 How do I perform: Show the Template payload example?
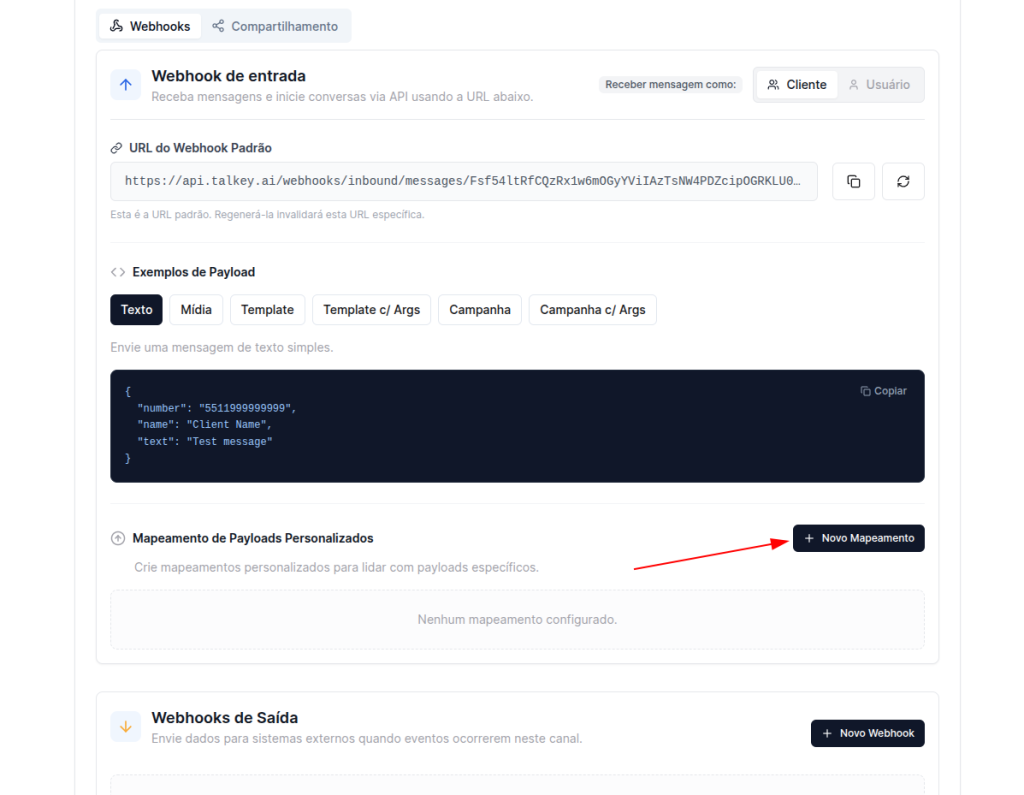click(x=267, y=310)
